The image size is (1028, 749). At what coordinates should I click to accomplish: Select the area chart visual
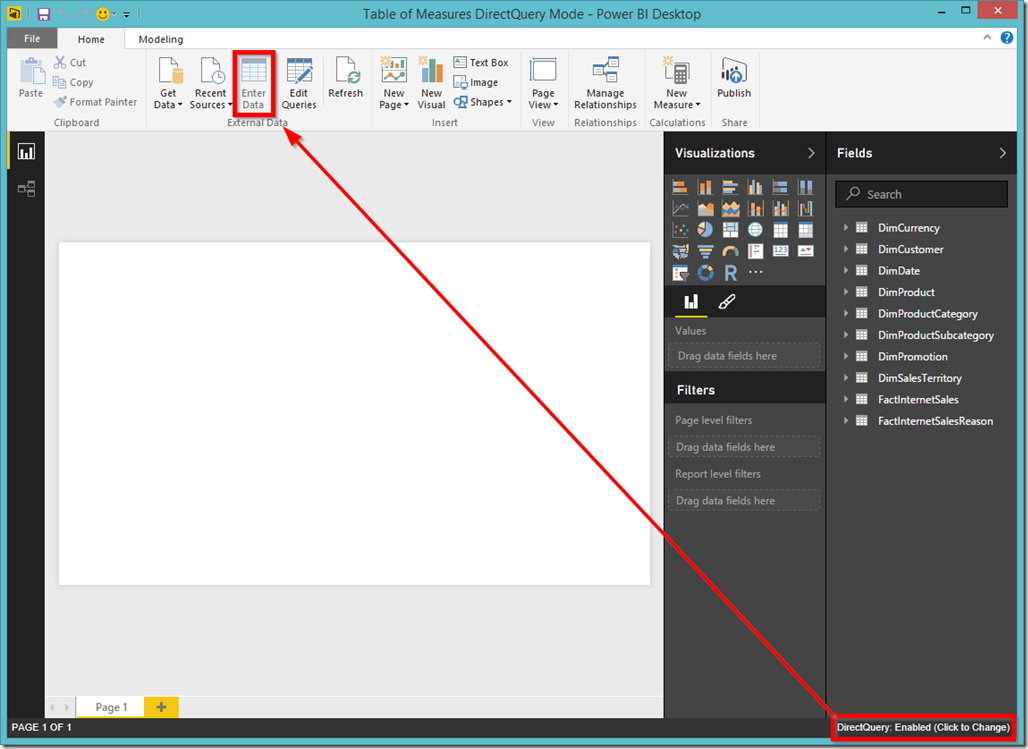(705, 209)
